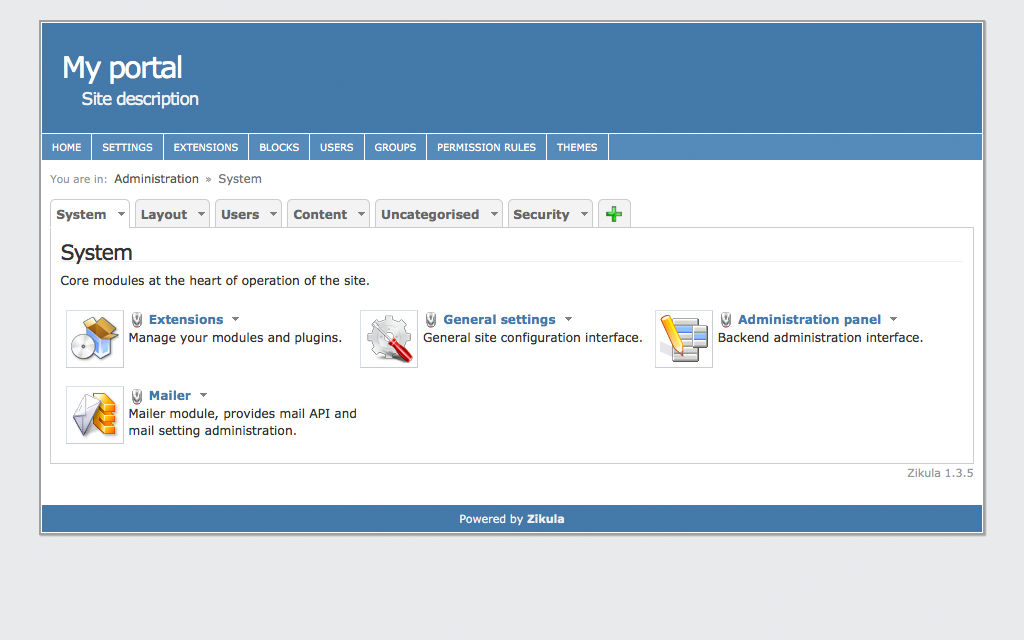Expand the Extensions module actions arrow

pos(236,320)
